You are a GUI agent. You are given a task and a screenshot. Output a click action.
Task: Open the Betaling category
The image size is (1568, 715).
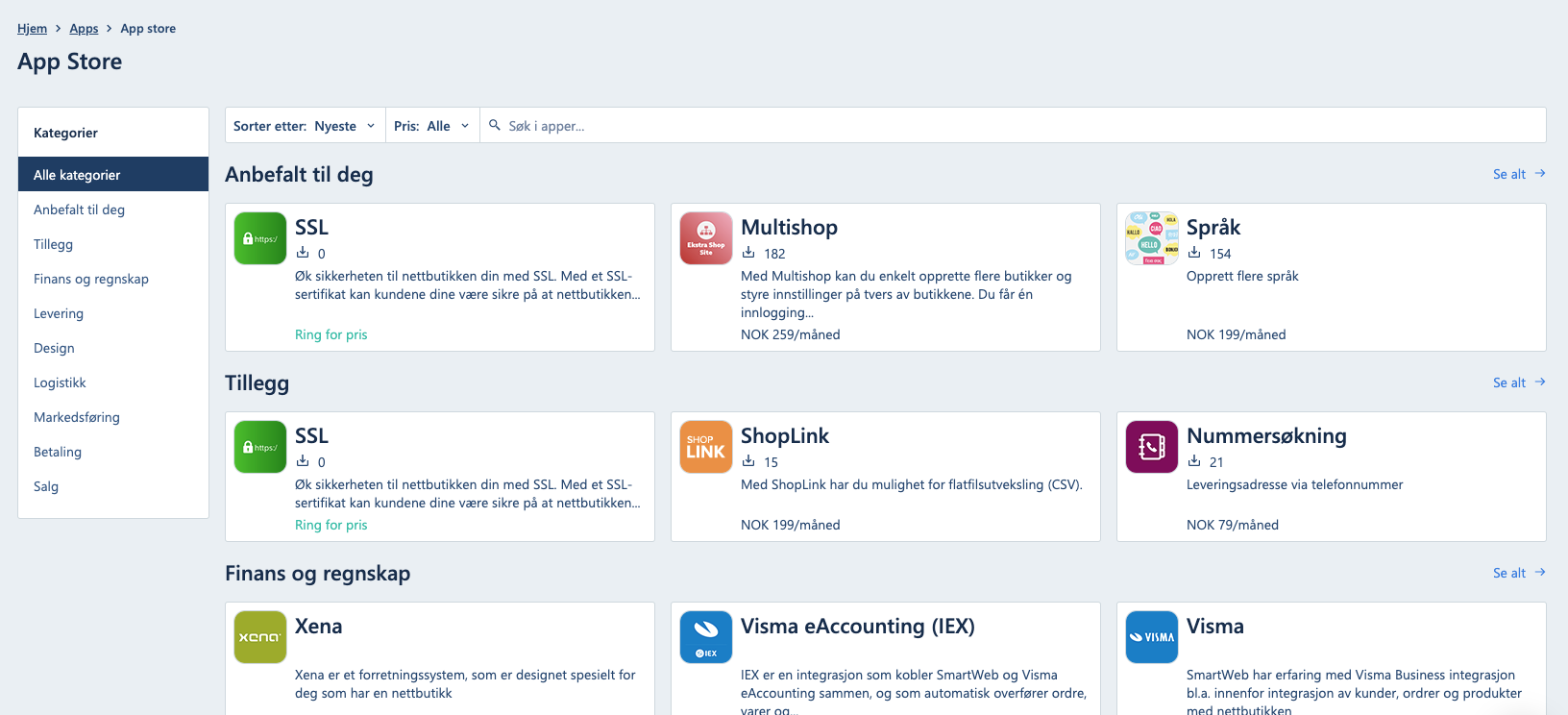[113, 452]
